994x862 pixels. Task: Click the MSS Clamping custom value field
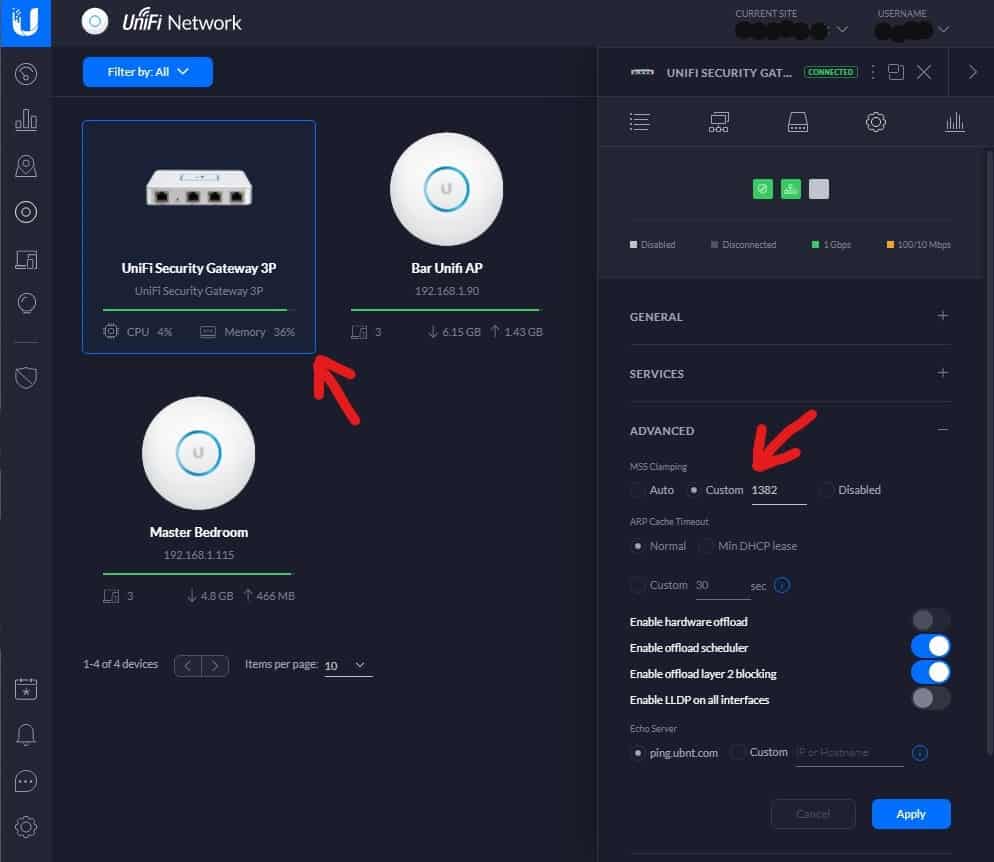778,491
